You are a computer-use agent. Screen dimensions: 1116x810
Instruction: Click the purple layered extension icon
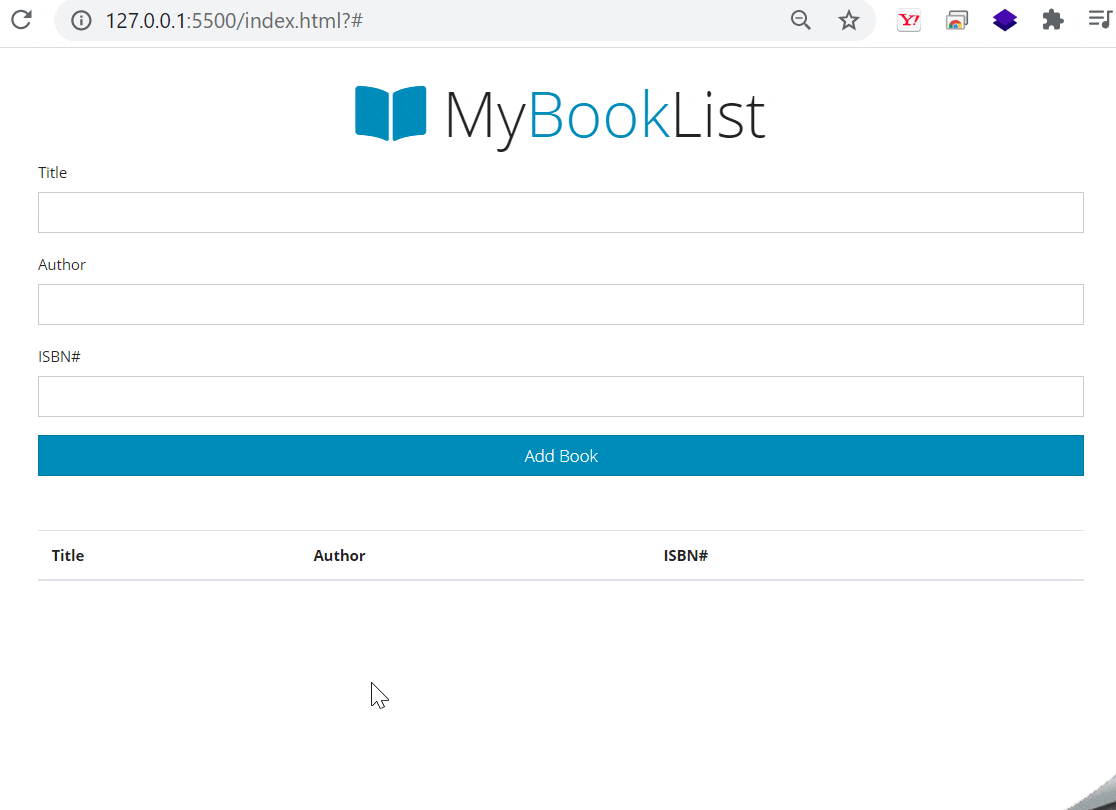pyautogui.click(x=1005, y=21)
